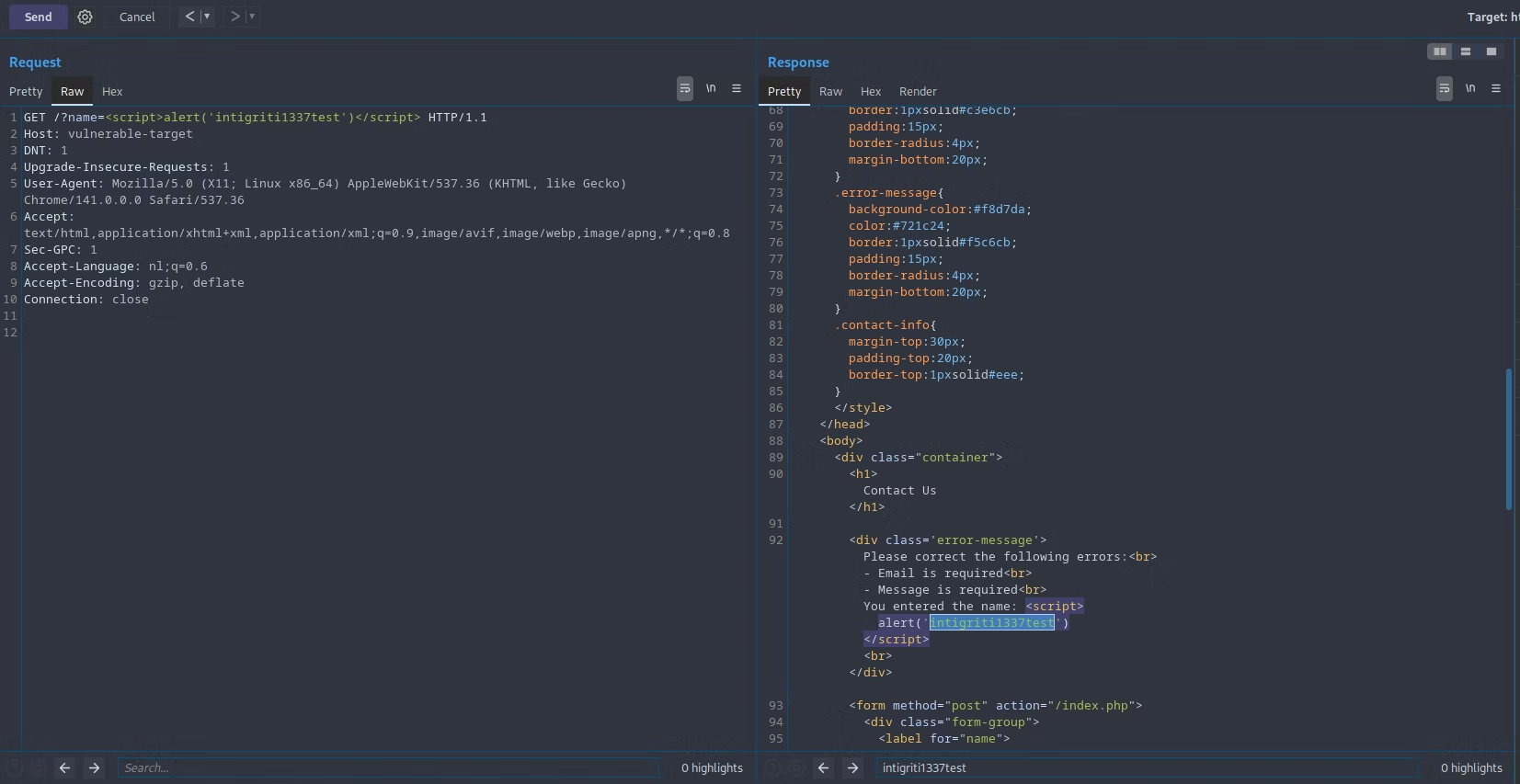The image size is (1520, 784).
Task: Click the 'Connection: close' header line
Action: 86,299
